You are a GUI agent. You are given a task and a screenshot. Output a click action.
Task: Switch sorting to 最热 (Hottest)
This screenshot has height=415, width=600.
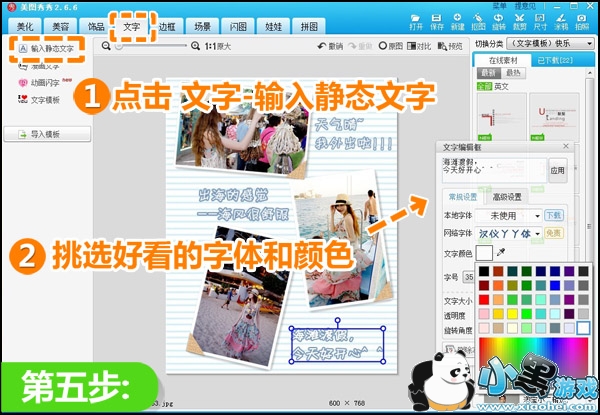coord(513,73)
